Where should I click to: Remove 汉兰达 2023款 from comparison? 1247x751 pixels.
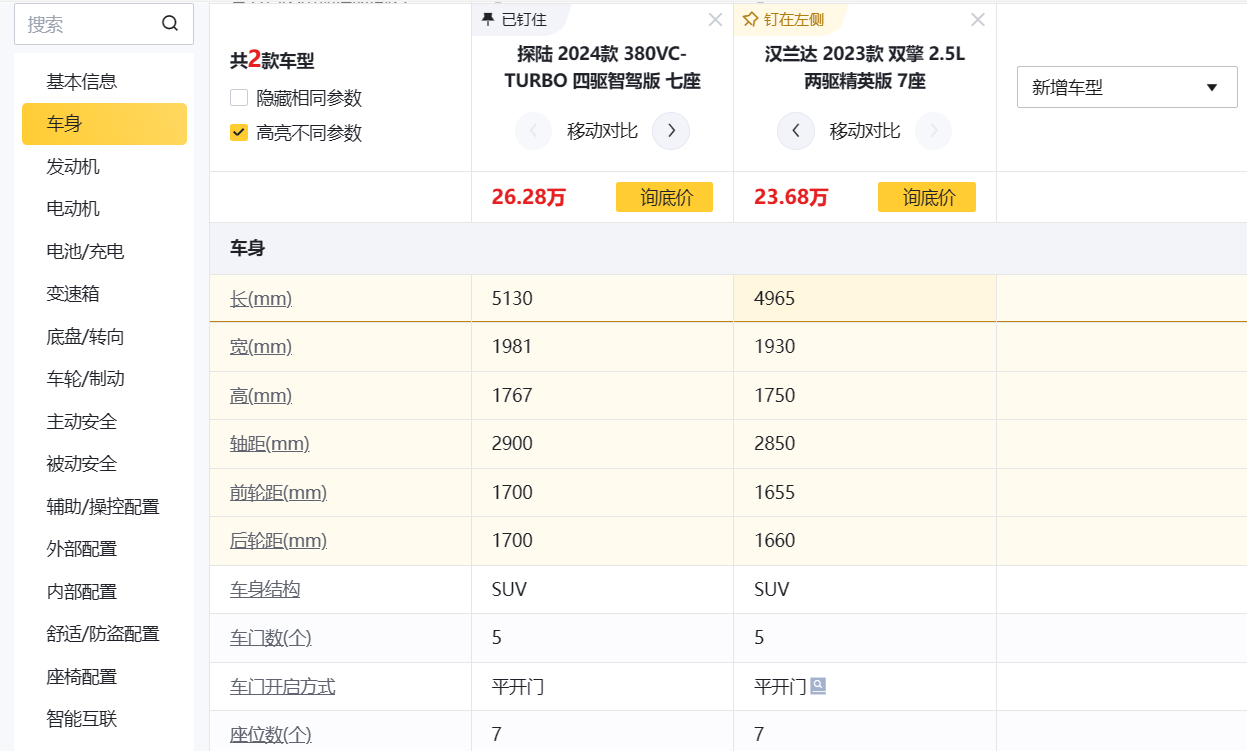click(978, 20)
